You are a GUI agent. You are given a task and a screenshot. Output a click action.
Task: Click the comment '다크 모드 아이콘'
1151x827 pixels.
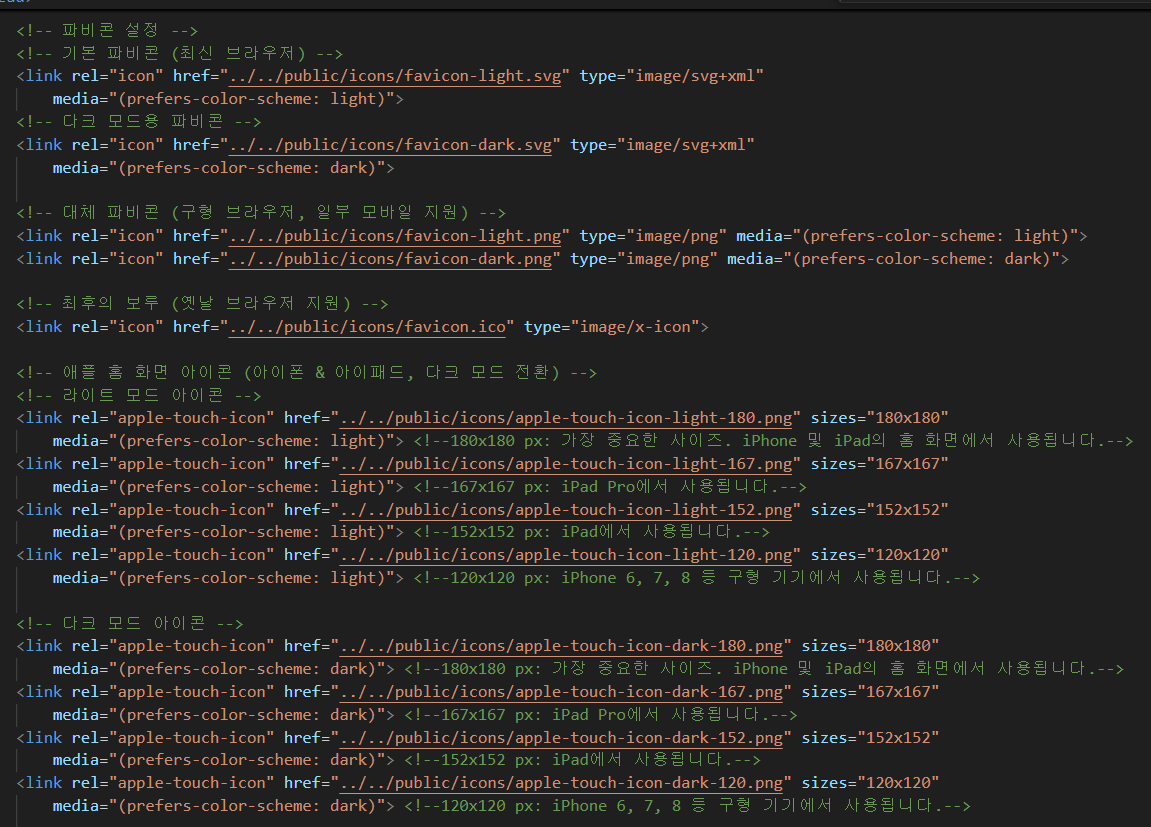[x=130, y=624]
